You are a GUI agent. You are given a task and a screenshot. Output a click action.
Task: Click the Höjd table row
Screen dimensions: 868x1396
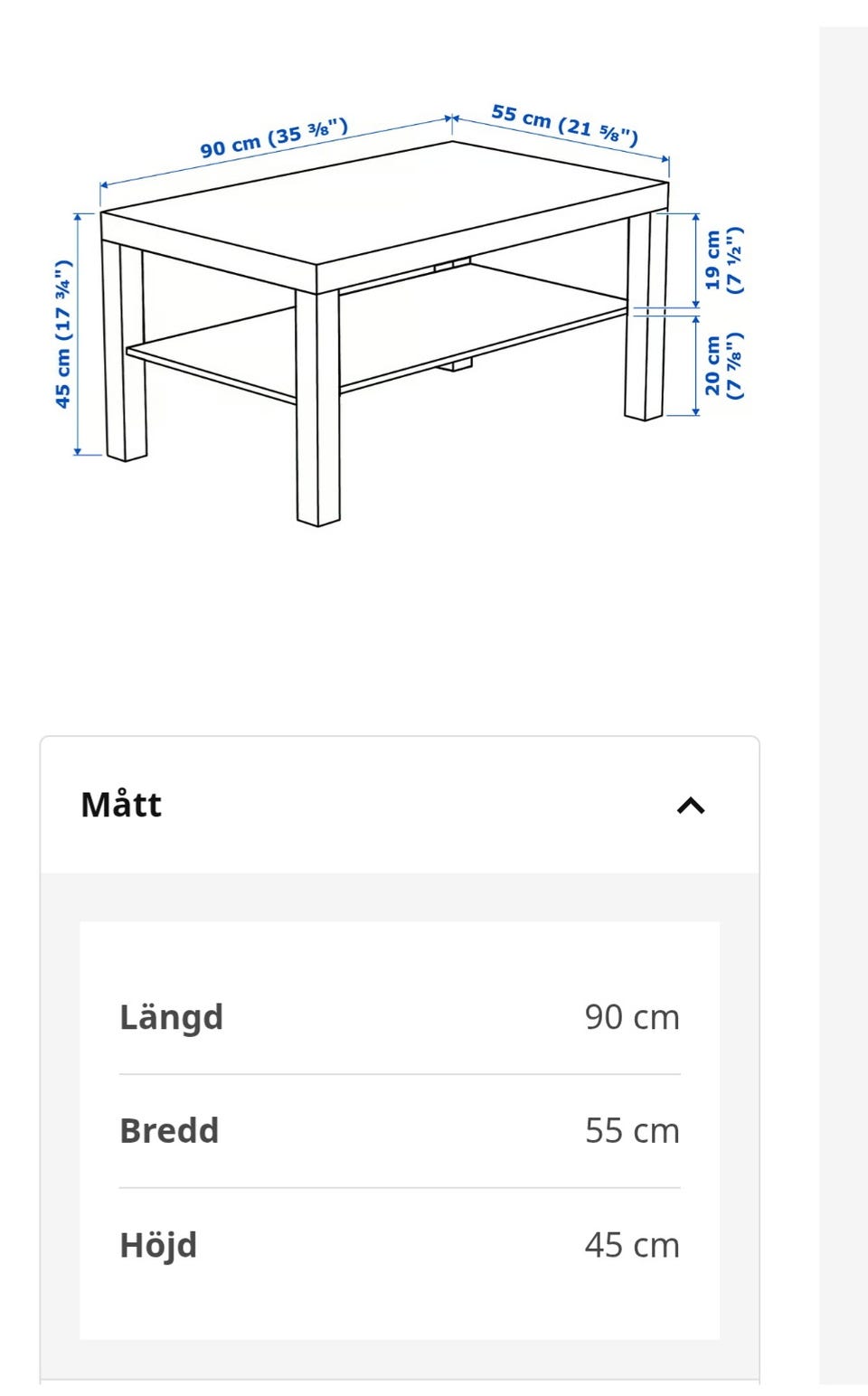tap(400, 1246)
